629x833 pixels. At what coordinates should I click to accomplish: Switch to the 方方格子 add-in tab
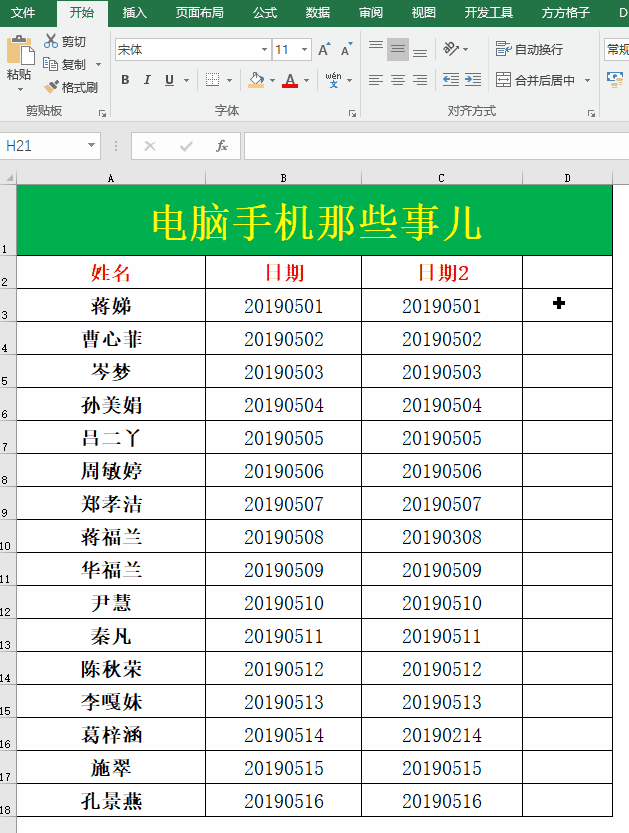(566, 13)
